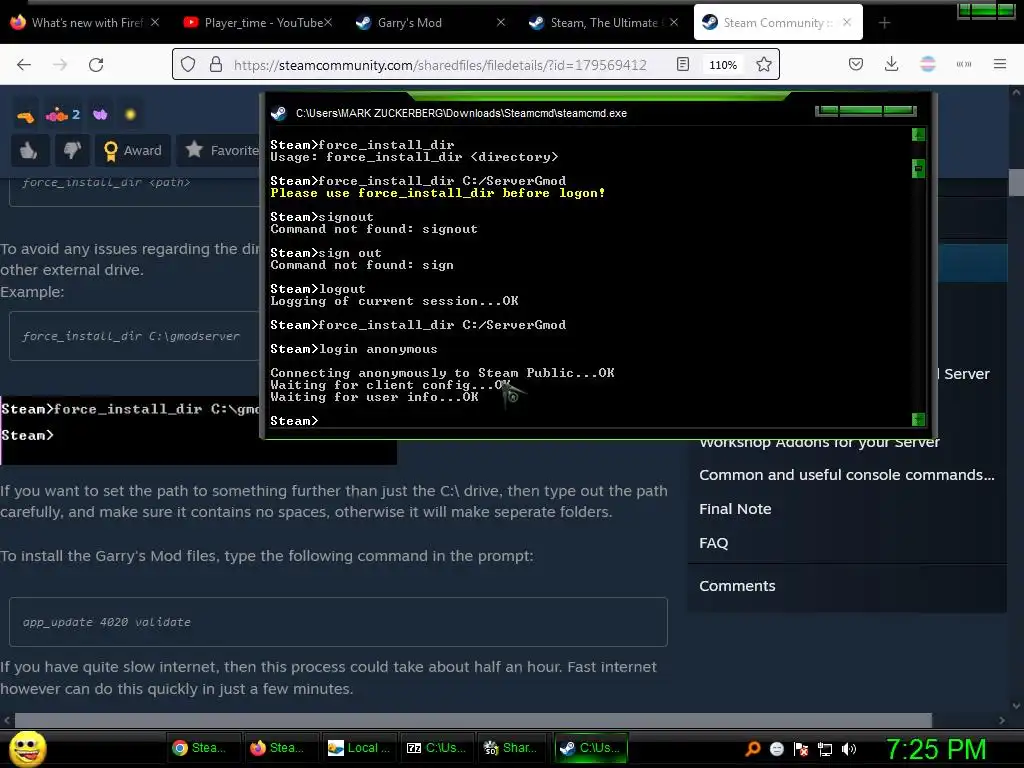Viewport: 1024px width, 768px height.
Task: Click the URL address field
Action: click(440, 65)
